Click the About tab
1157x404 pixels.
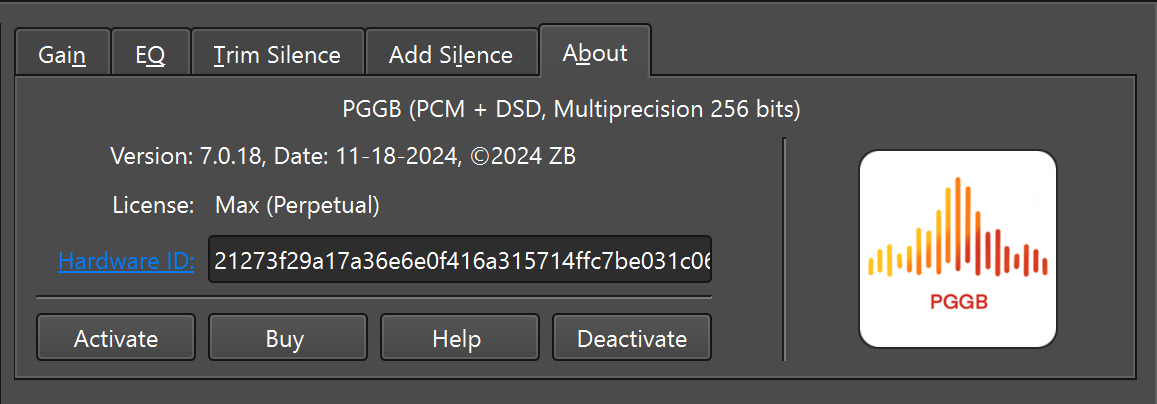pyautogui.click(x=595, y=52)
